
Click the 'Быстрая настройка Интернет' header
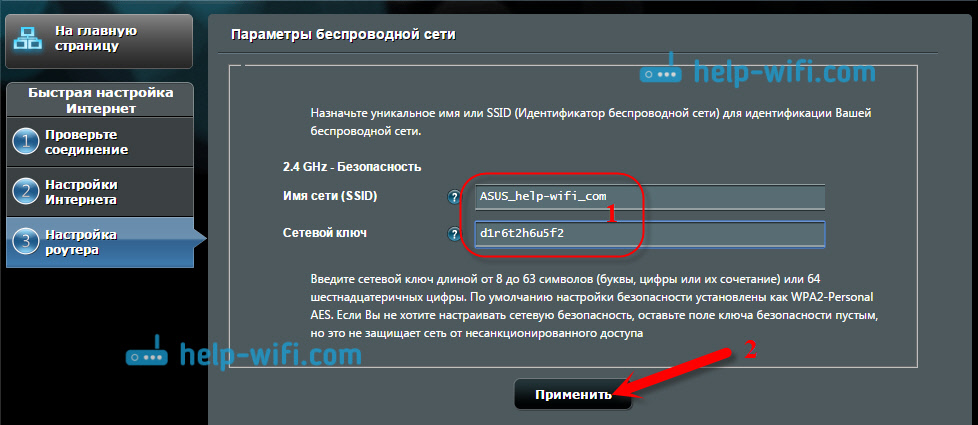coord(100,100)
